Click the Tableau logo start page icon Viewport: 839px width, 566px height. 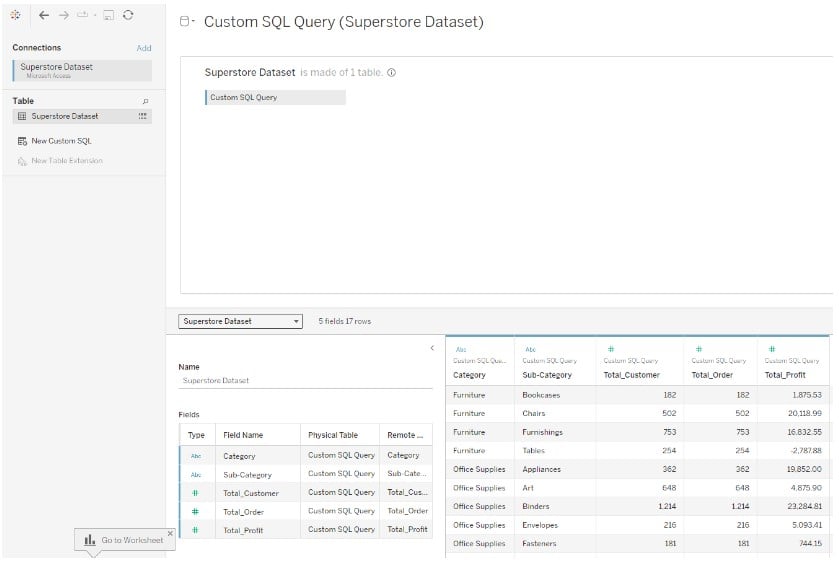coord(16,15)
